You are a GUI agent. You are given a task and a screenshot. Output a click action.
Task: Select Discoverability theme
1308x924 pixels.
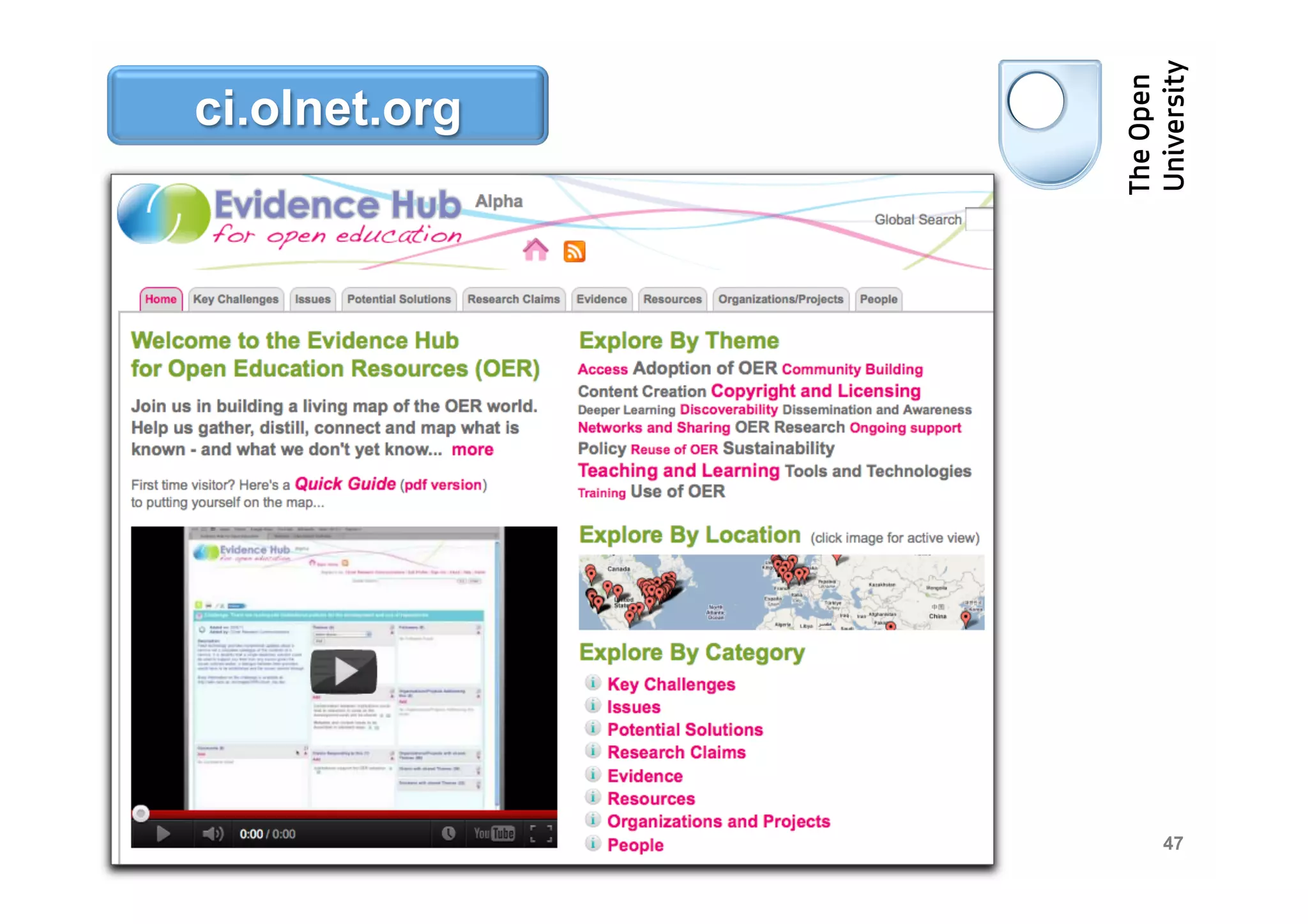click(729, 409)
